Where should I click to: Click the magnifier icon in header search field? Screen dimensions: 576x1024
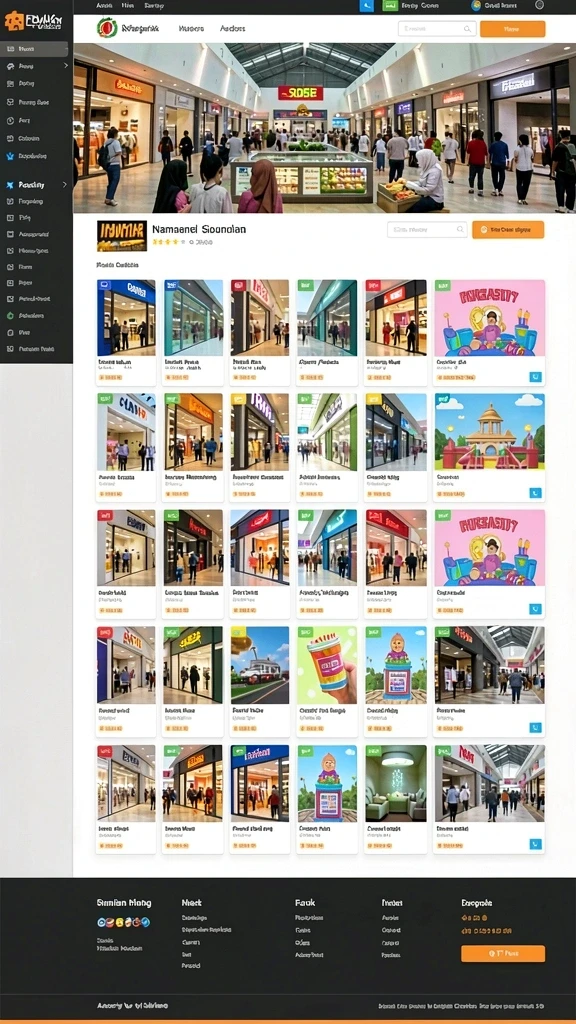[x=467, y=29]
